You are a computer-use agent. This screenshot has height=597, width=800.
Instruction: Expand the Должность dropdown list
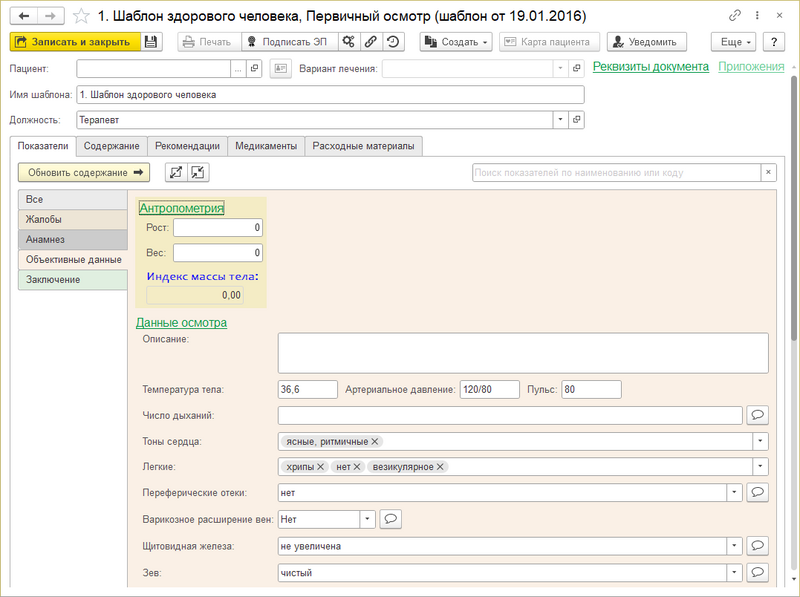point(559,120)
